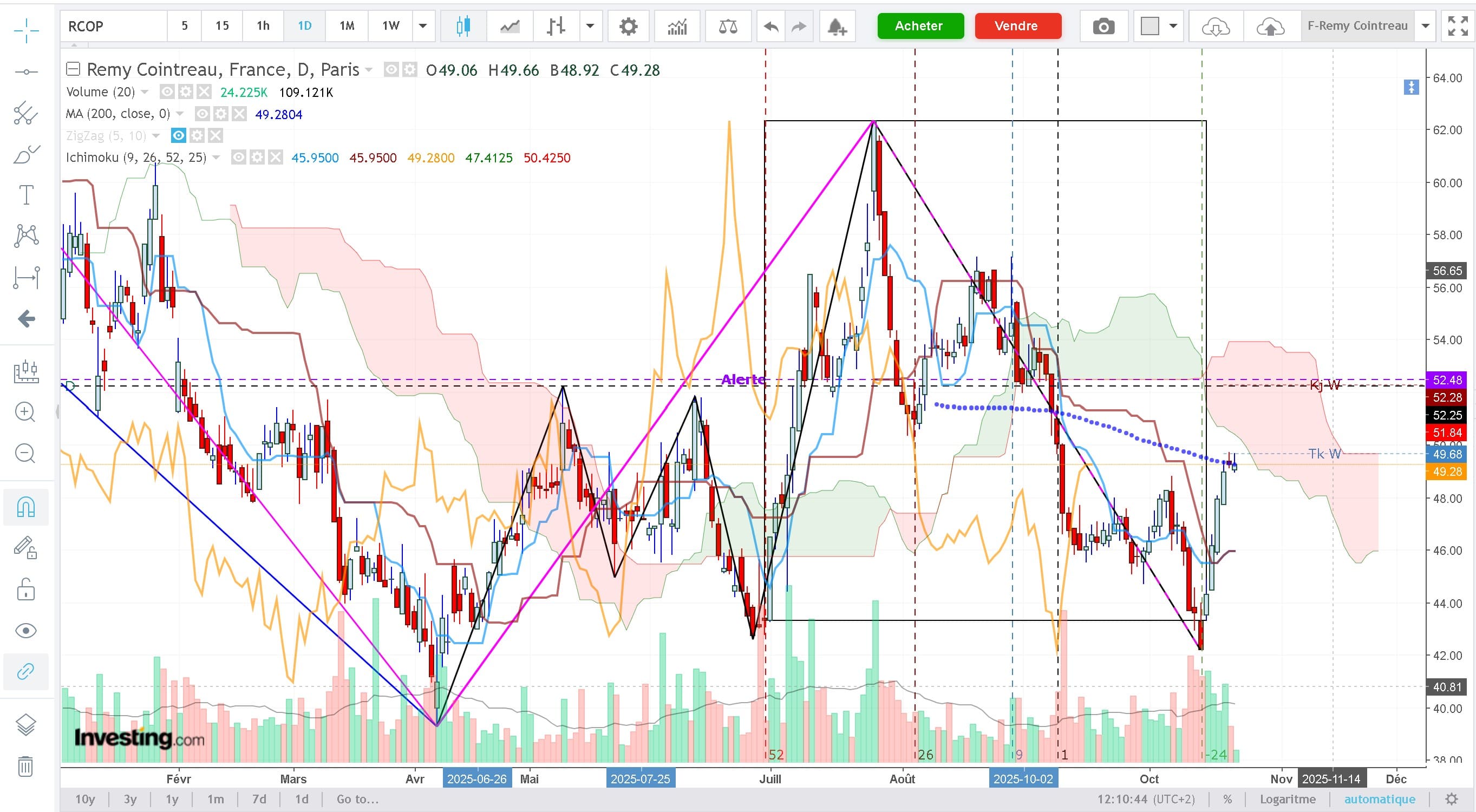Click the camera snapshot icon
1476x812 pixels.
tap(1103, 27)
